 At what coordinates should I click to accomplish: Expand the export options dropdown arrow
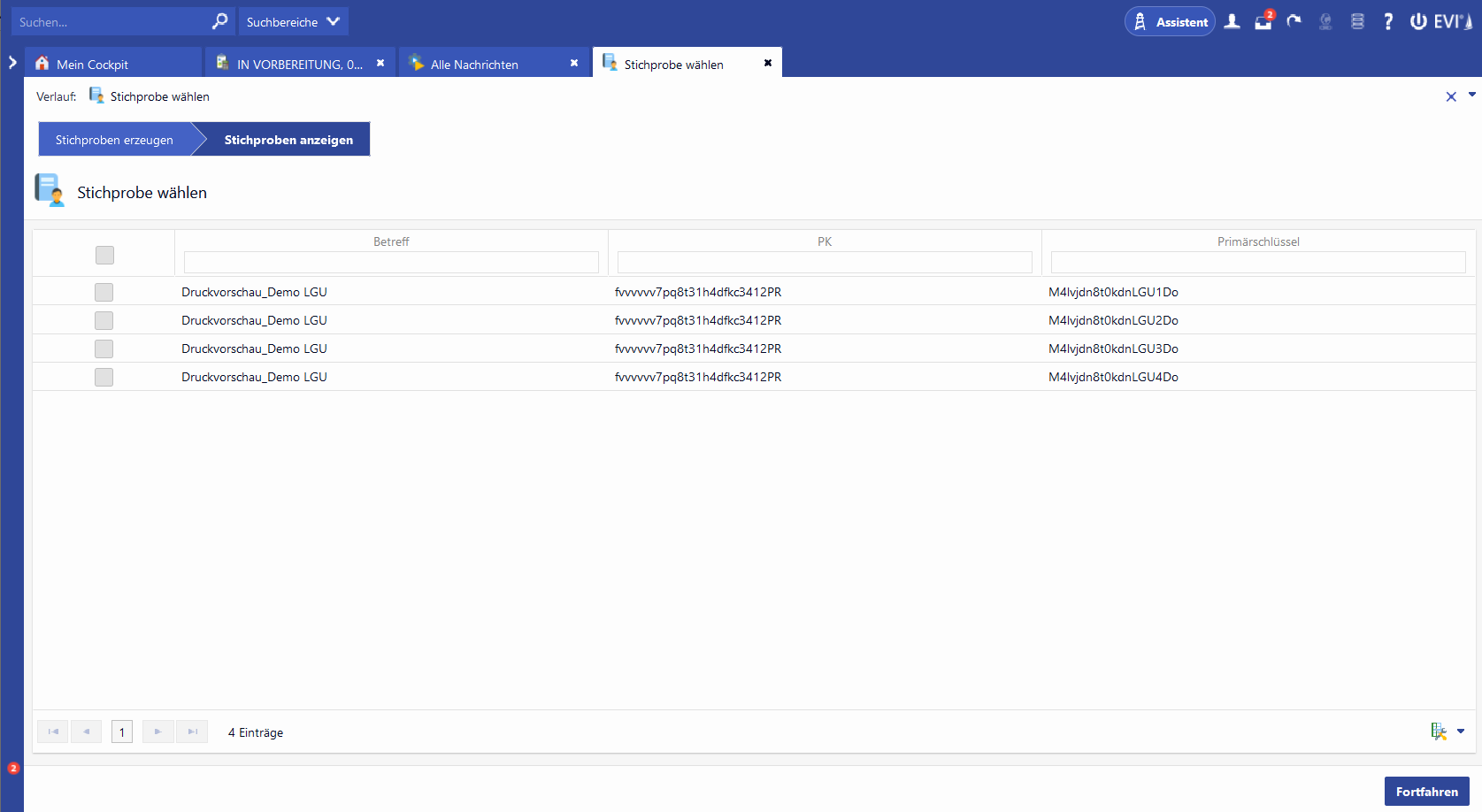pyautogui.click(x=1461, y=732)
